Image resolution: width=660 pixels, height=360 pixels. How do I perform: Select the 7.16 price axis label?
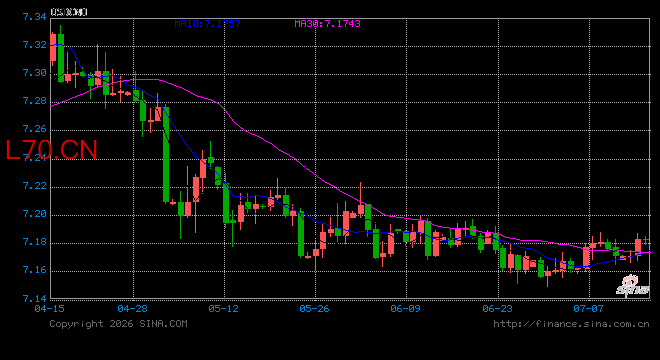click(x=35, y=270)
